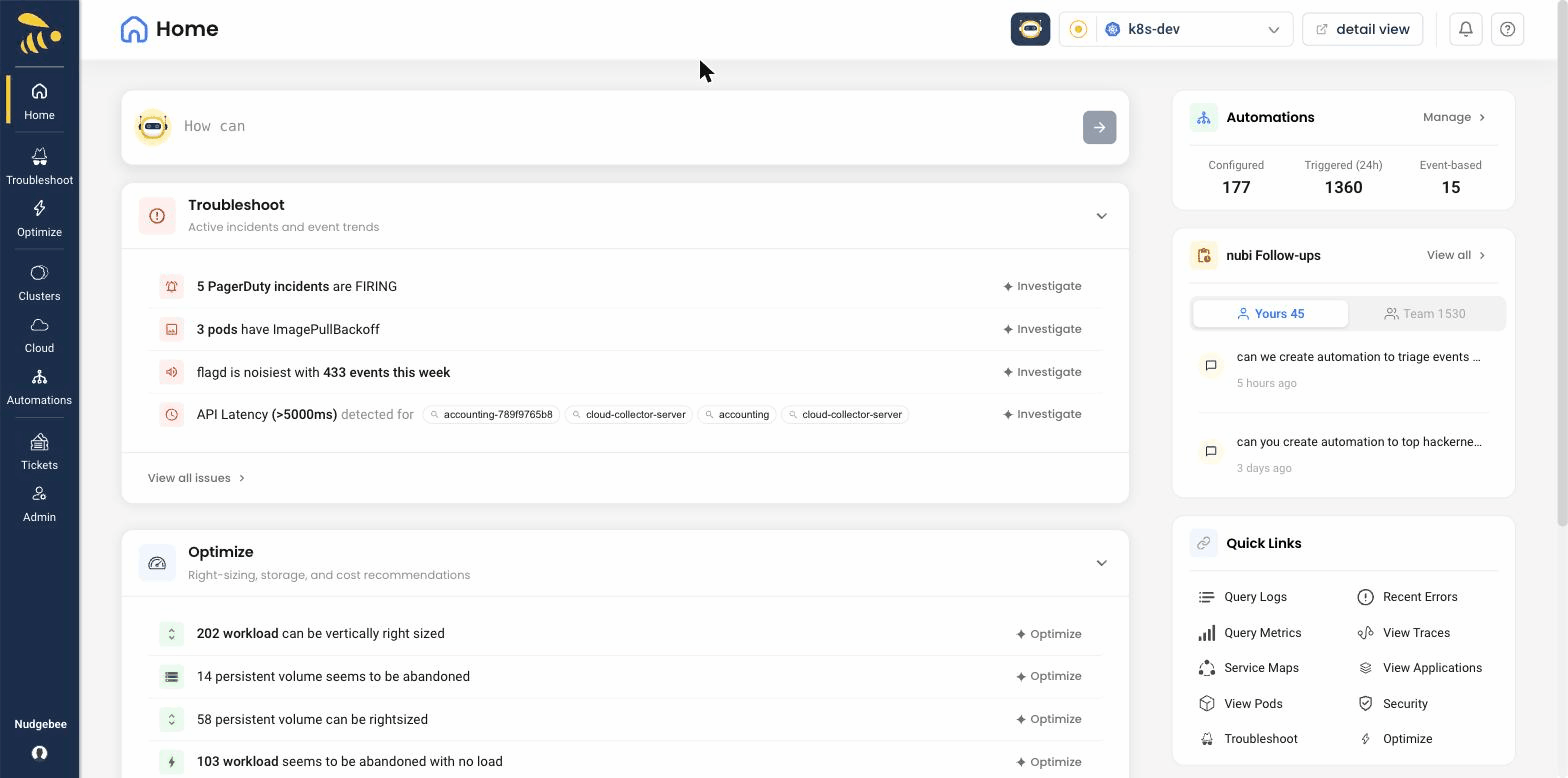Click the user avatar at sidebar bottom
1568x778 pixels.
(x=39, y=753)
